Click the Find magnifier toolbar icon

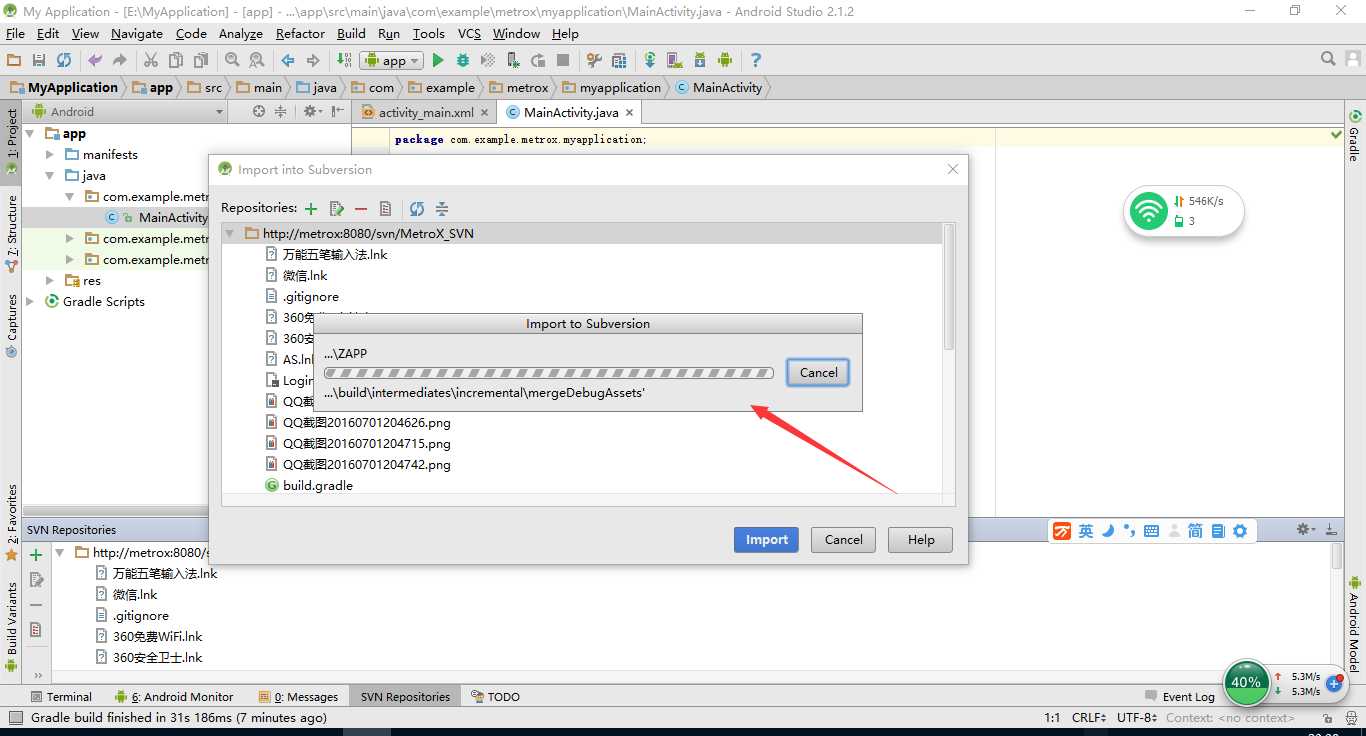click(x=232, y=60)
